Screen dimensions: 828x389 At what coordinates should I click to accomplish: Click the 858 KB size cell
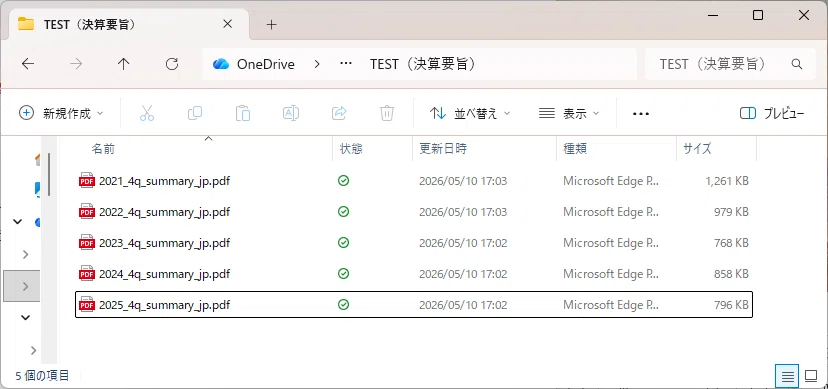tap(731, 274)
